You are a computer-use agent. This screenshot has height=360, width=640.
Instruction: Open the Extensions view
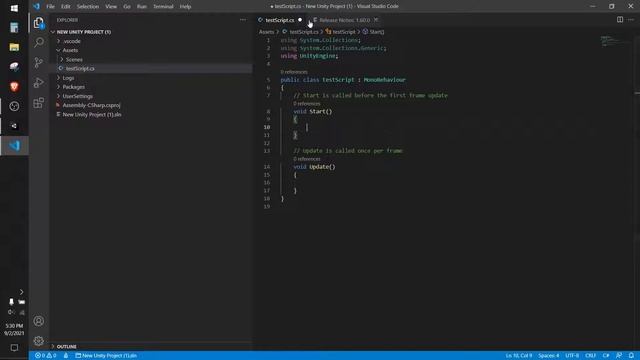(x=39, y=102)
